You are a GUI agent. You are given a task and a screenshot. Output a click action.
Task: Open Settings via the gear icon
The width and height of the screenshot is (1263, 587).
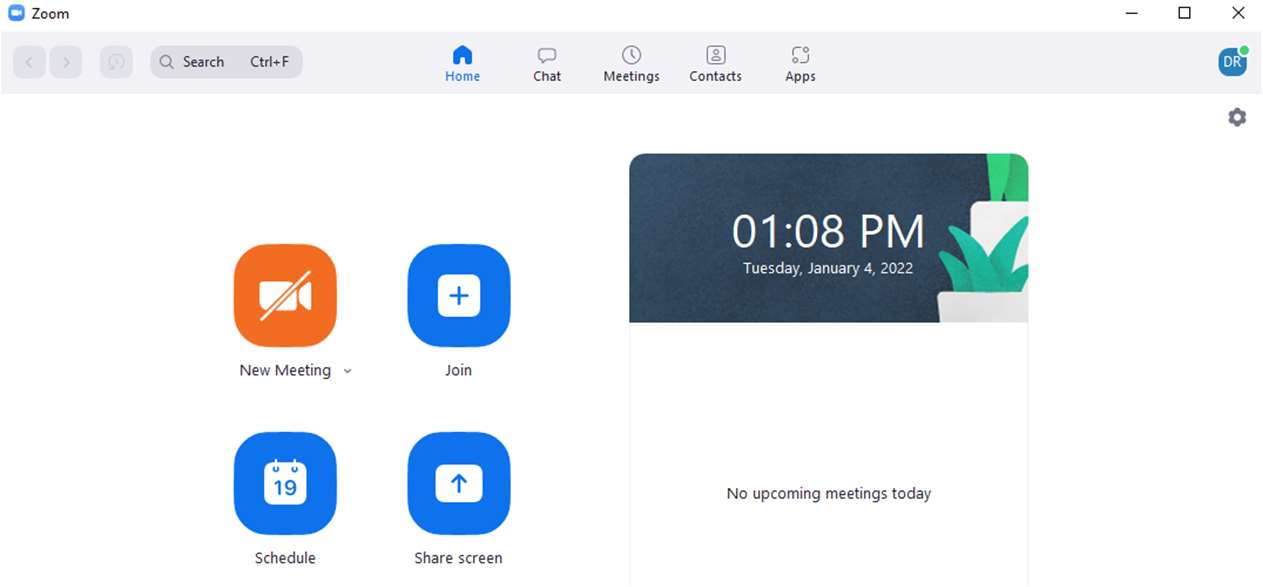(1237, 117)
